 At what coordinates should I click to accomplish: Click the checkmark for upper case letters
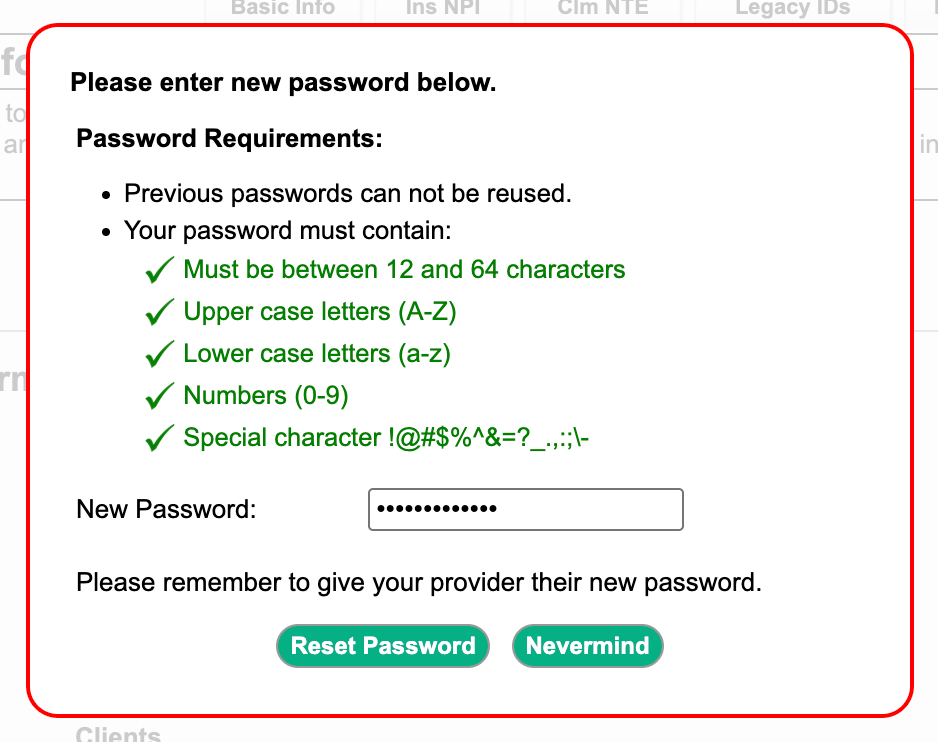pos(159,311)
